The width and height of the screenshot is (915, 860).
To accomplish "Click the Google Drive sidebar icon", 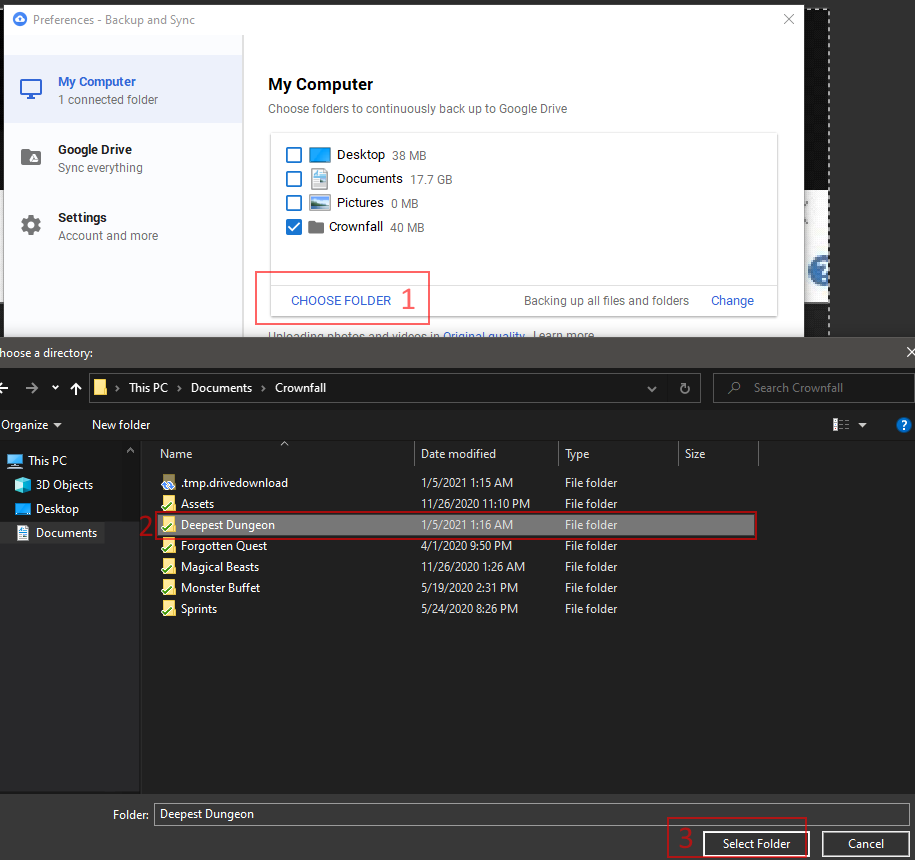I will point(31,158).
